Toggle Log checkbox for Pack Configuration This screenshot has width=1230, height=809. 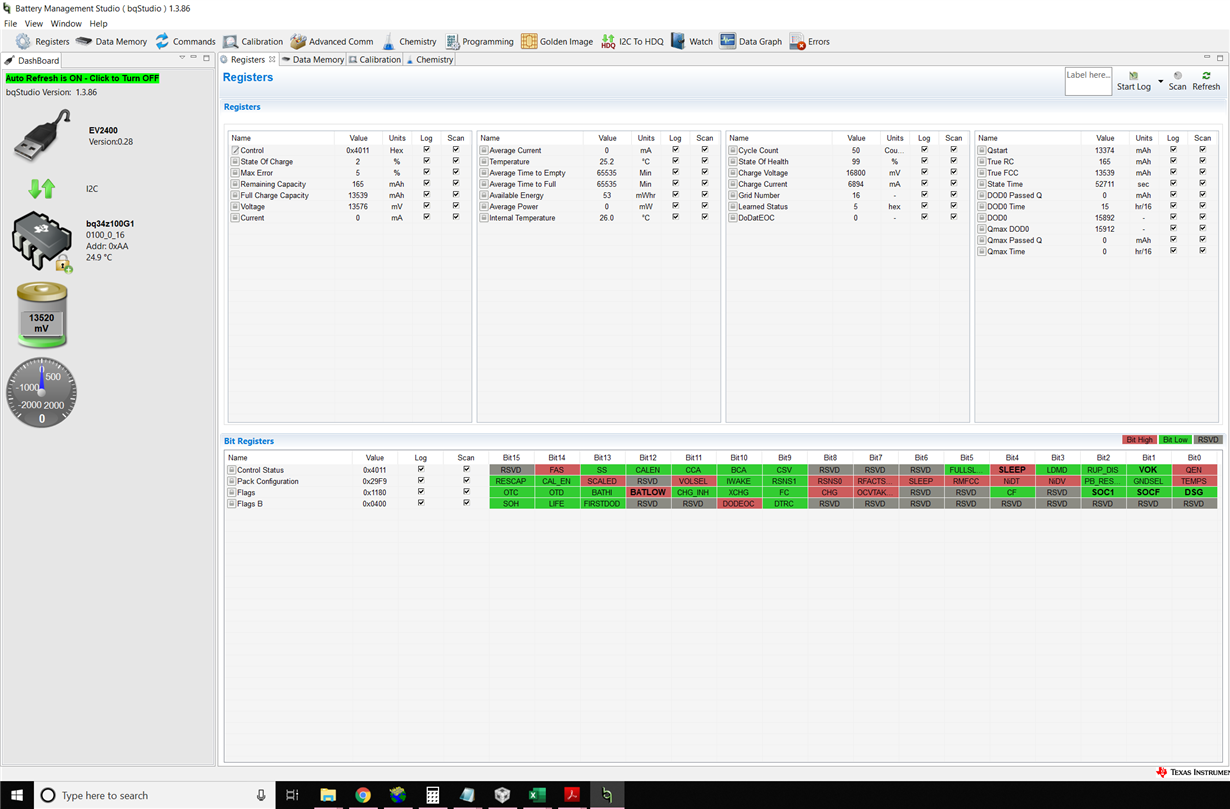pos(421,481)
